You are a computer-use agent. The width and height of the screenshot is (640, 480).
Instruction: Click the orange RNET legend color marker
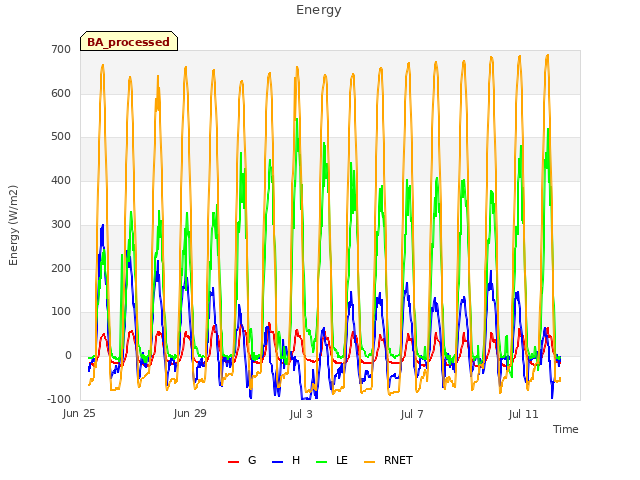[x=369, y=462]
